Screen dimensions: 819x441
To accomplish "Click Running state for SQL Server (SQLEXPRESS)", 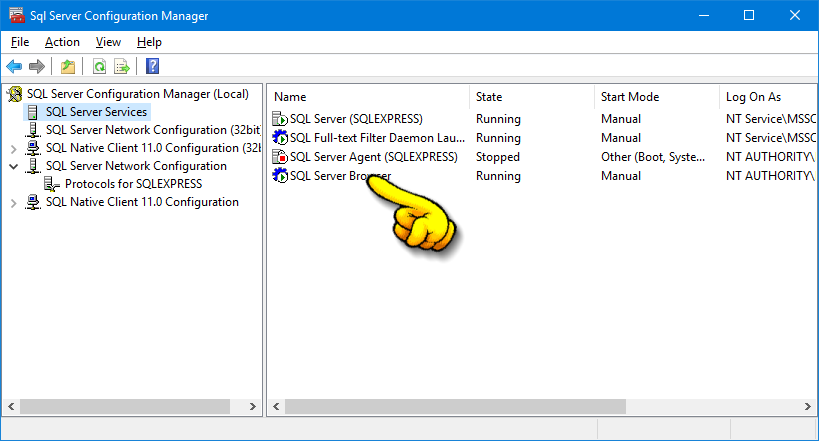I will tap(498, 119).
